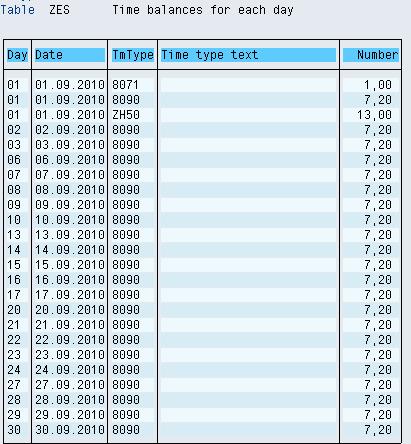Image resolution: width=411 pixels, height=444 pixels.
Task: Select day 13 in Day column
Action: click(14, 235)
